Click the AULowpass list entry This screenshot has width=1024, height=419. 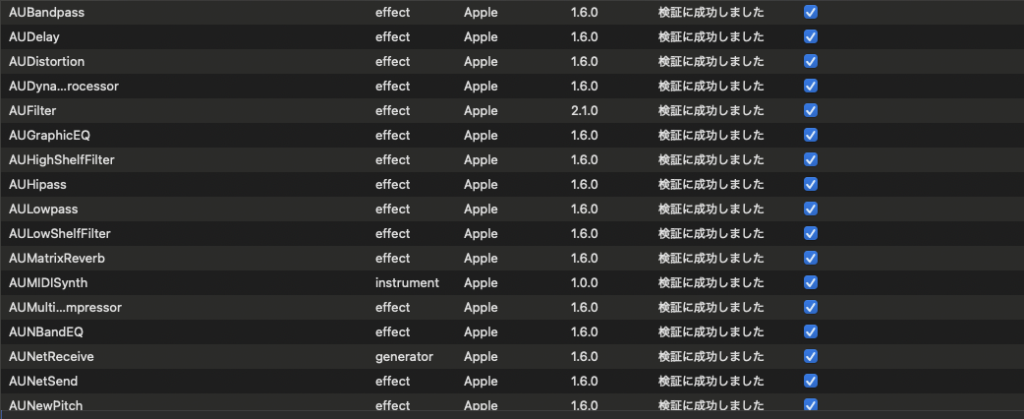click(43, 209)
